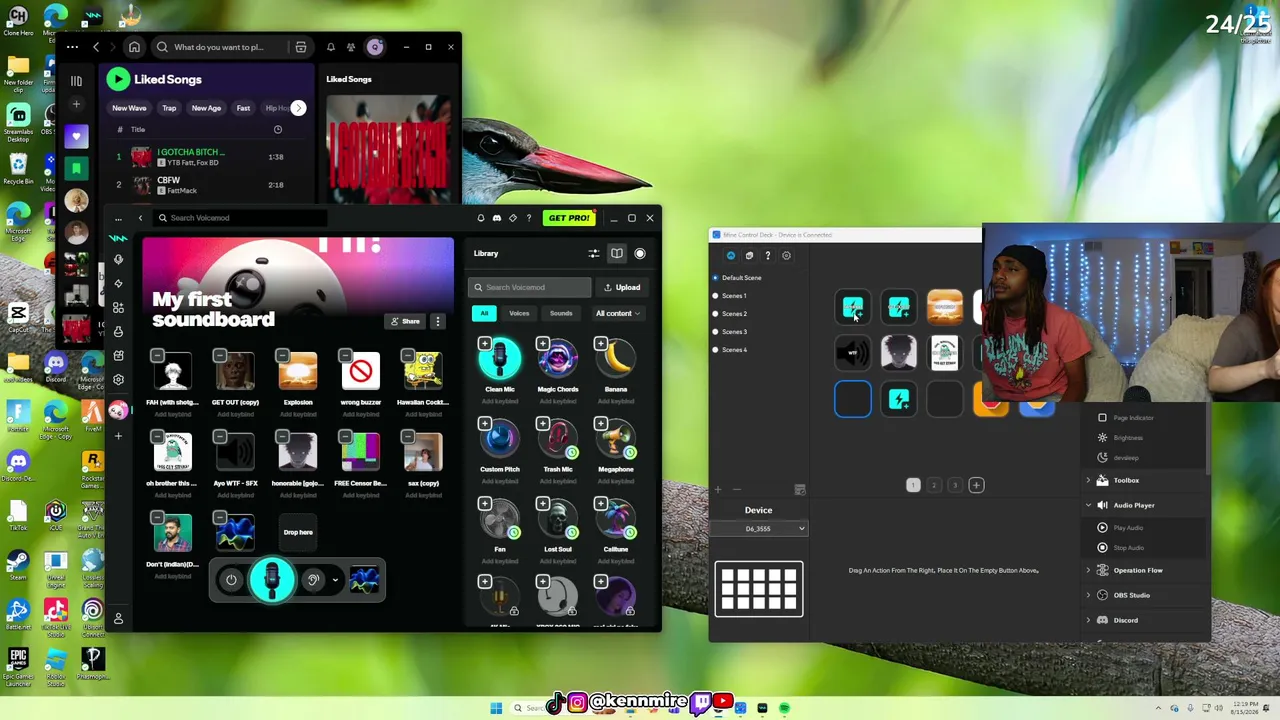Switch to the Sounds tab in Library
This screenshot has height=720, width=1280.
click(x=561, y=313)
